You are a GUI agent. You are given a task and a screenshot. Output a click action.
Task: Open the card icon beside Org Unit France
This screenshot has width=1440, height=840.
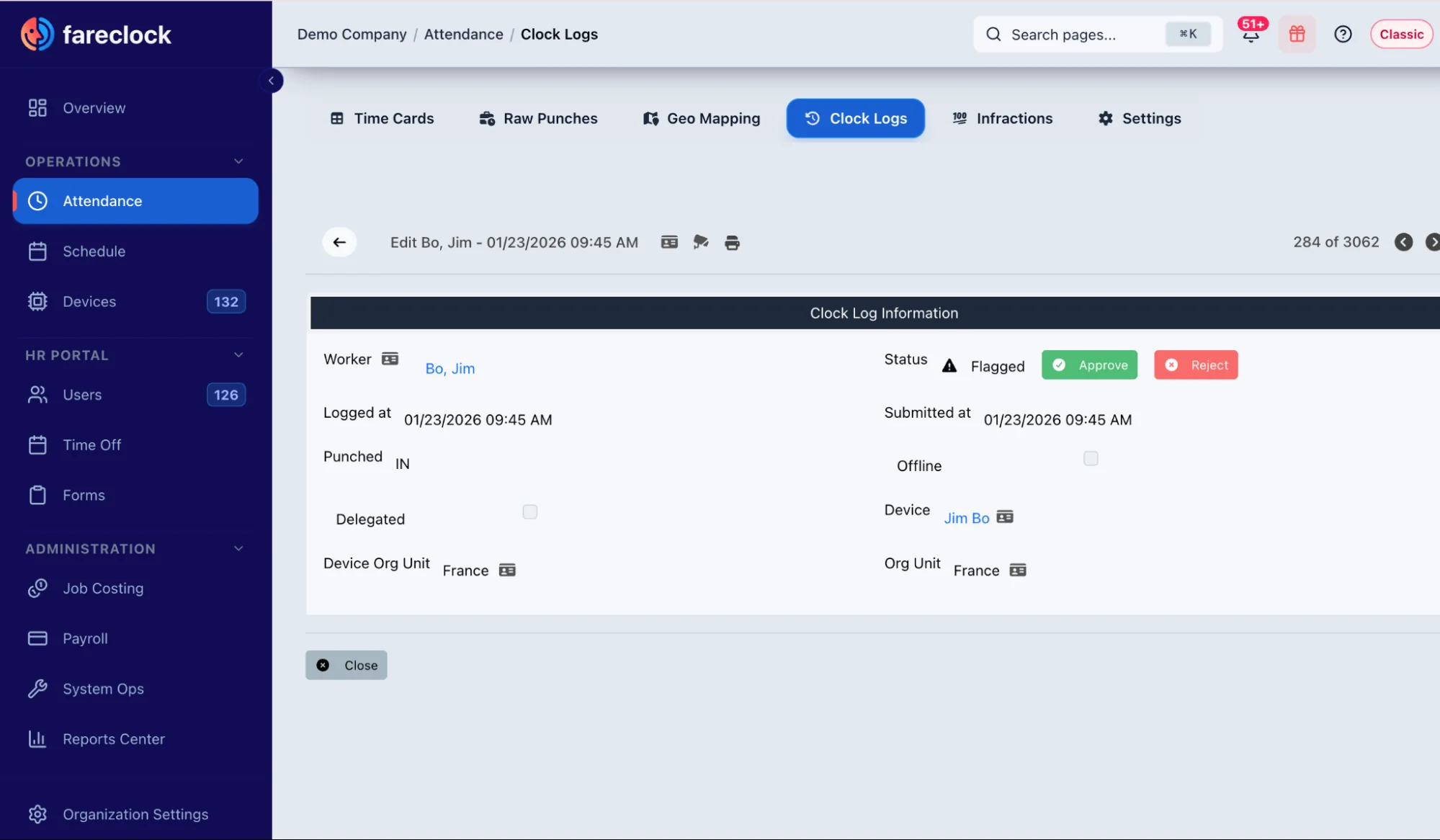pos(1018,570)
